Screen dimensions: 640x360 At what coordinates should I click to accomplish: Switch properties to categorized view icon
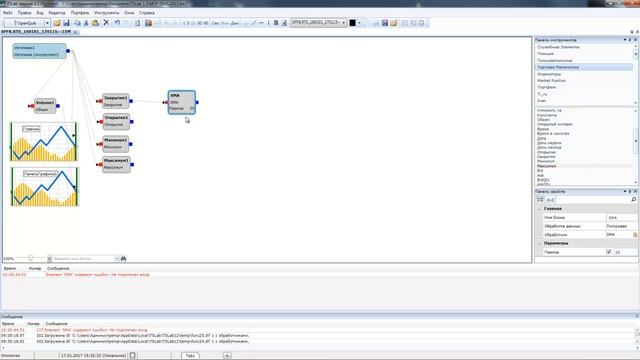[x=540, y=200]
